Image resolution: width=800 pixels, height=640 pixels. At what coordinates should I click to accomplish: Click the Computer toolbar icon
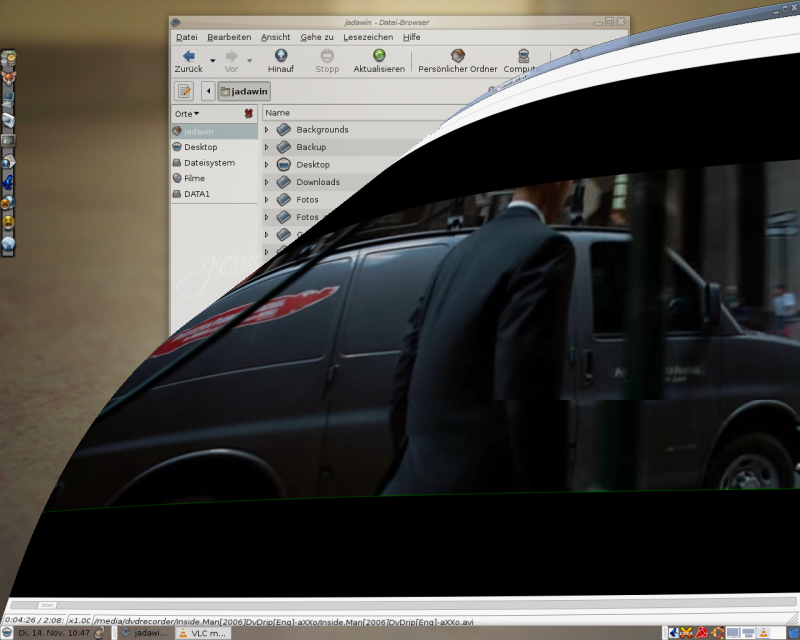click(523, 55)
